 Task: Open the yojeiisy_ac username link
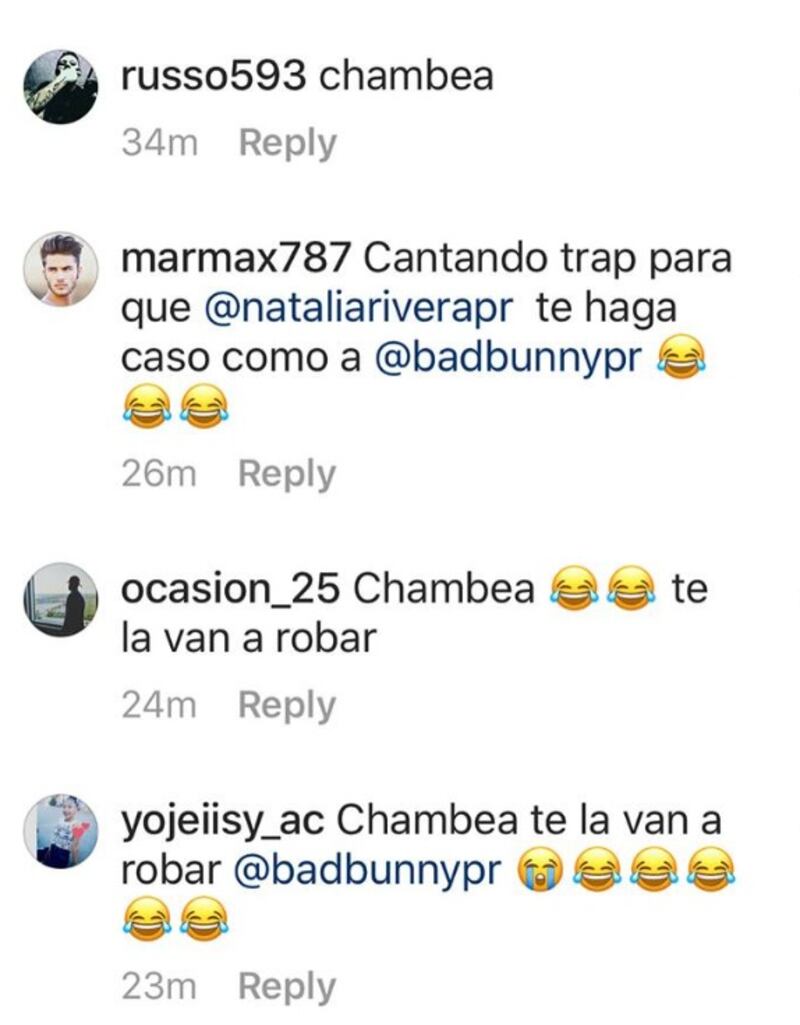point(223,822)
